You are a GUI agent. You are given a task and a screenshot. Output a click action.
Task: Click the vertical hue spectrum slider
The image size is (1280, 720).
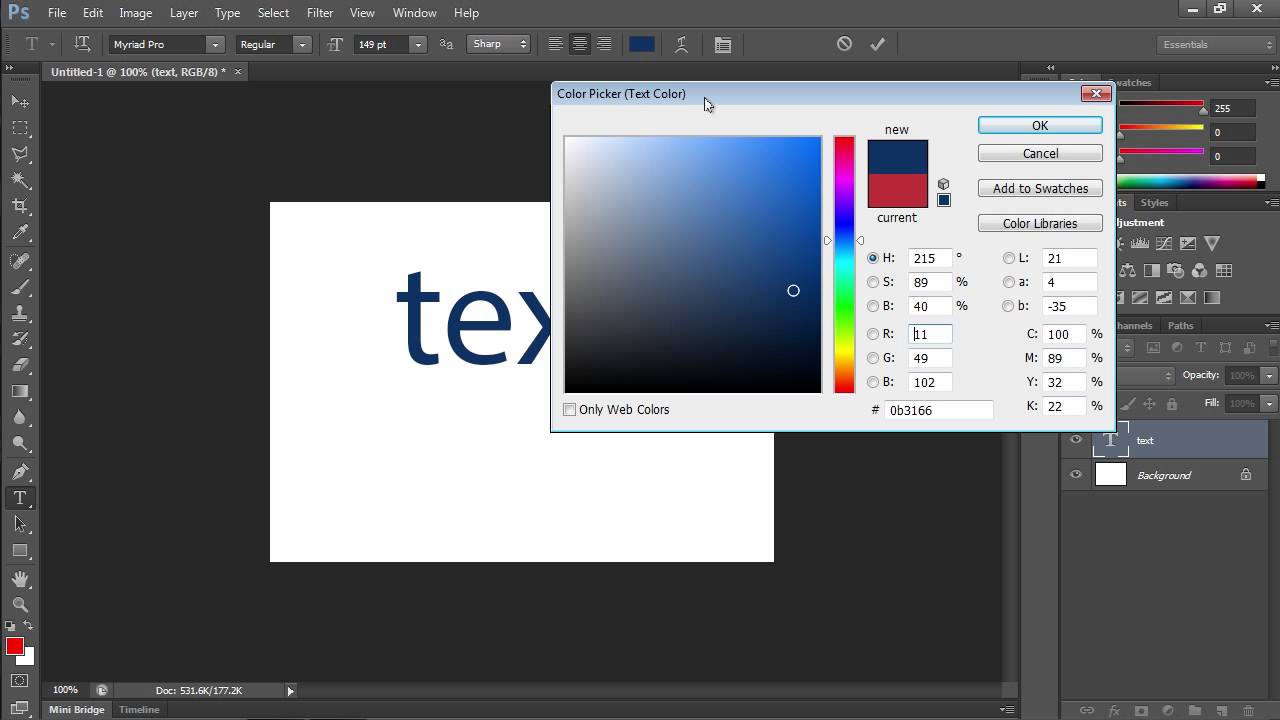click(844, 265)
